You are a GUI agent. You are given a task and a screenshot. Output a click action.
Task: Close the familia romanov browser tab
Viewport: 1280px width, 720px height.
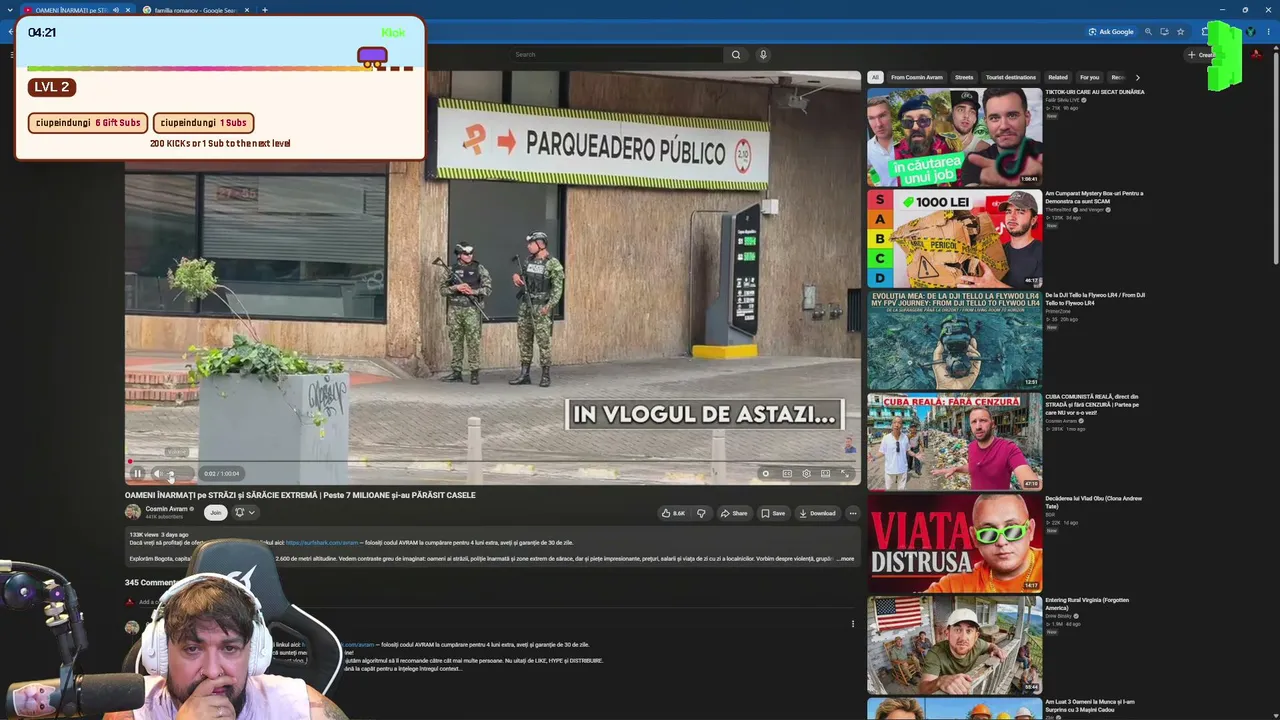[247, 10]
